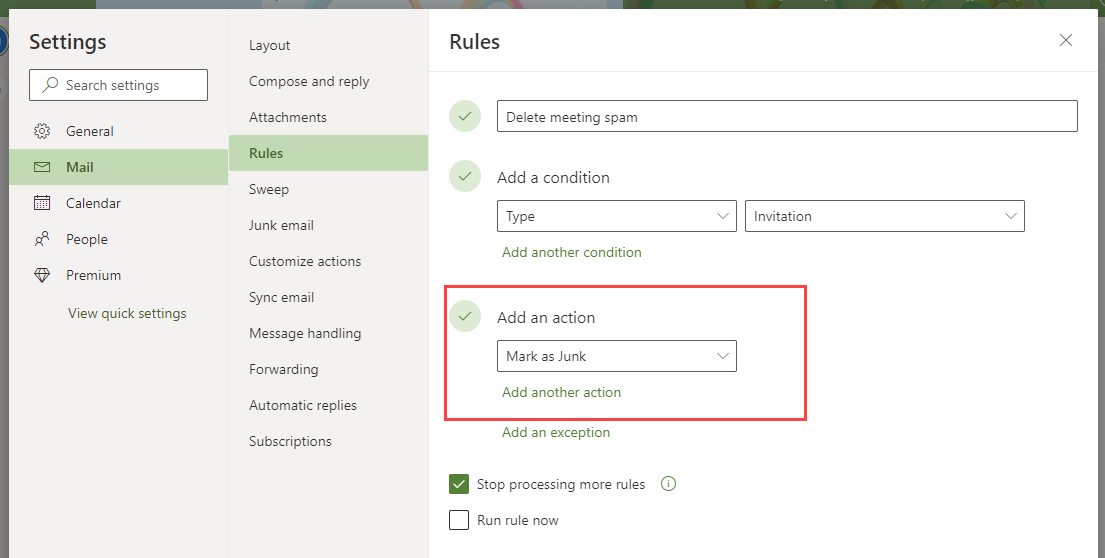Click the search magnifier icon
This screenshot has width=1105, height=558.
point(50,85)
